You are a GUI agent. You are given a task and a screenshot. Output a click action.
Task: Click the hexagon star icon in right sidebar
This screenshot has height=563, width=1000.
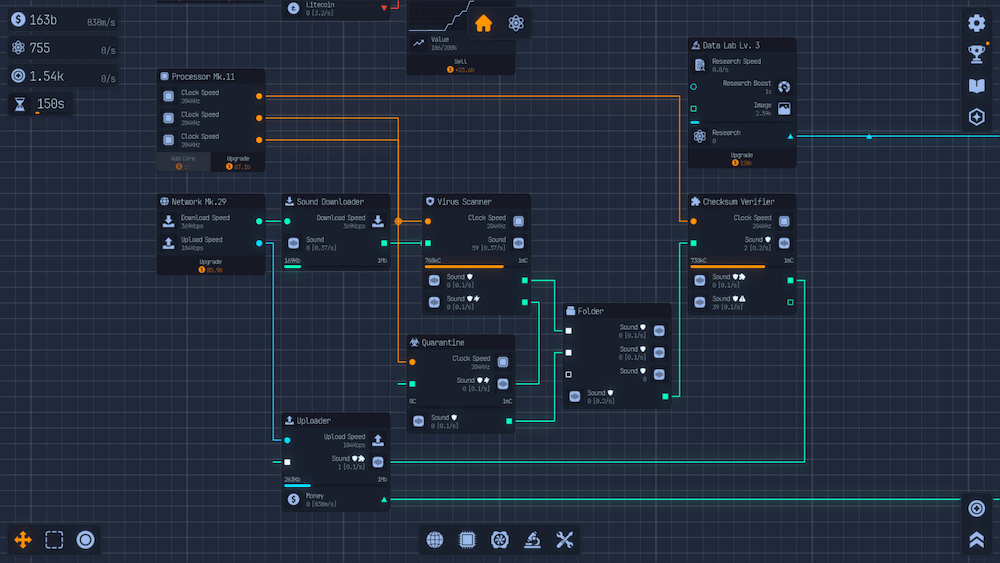(x=977, y=117)
